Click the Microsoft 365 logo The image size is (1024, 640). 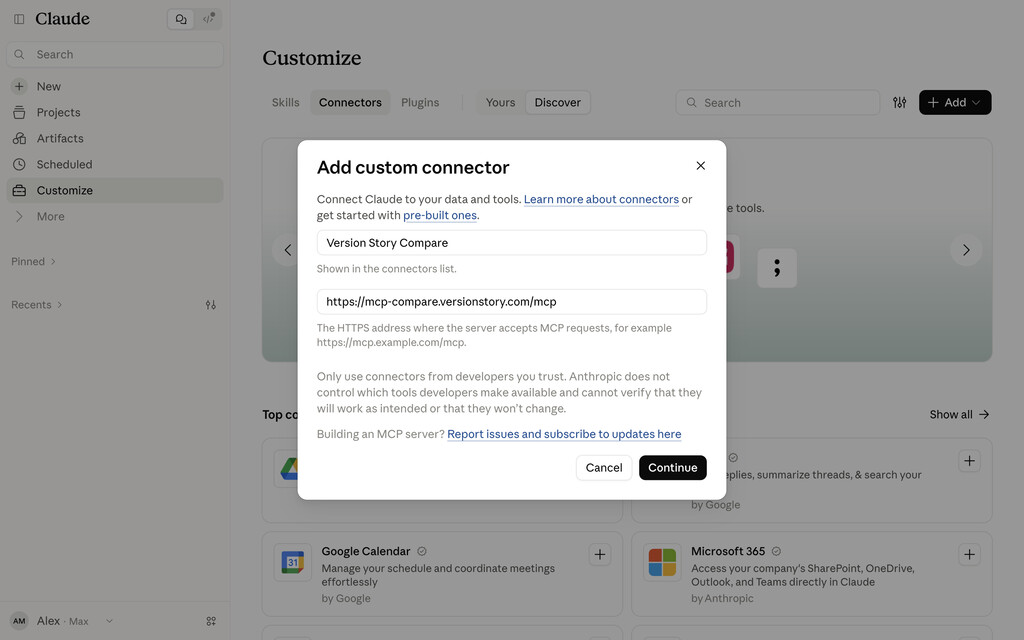pyautogui.click(x=662, y=562)
